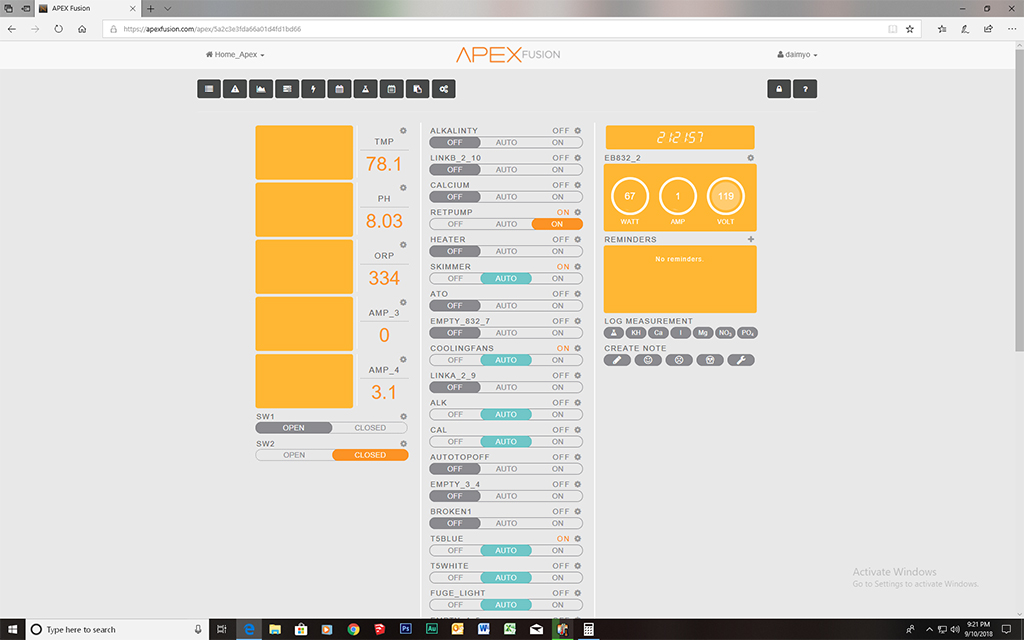Create a wrench maintenance note
Viewport: 1024px width, 640px height.
coord(741,360)
